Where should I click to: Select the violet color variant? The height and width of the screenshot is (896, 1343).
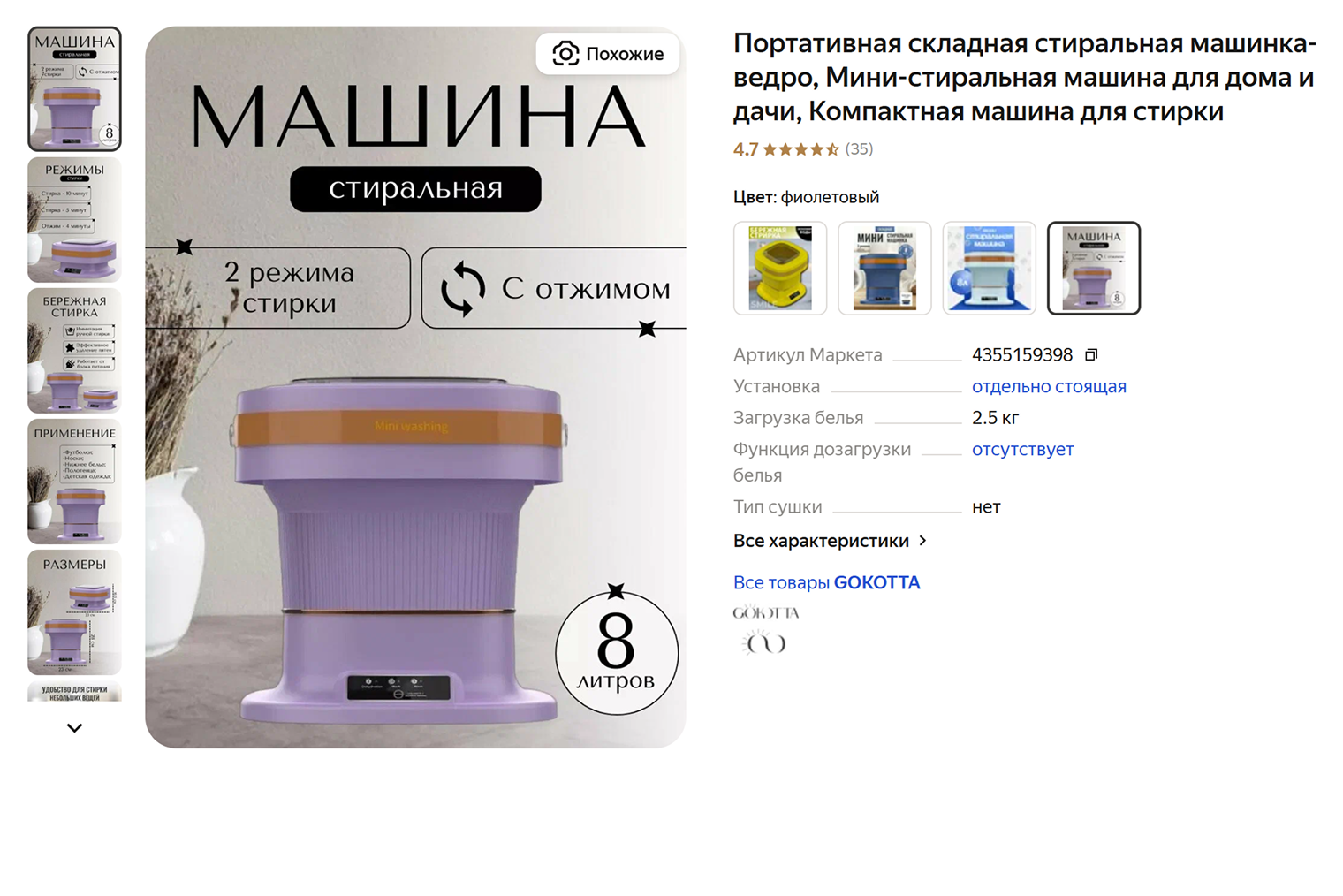click(1094, 268)
